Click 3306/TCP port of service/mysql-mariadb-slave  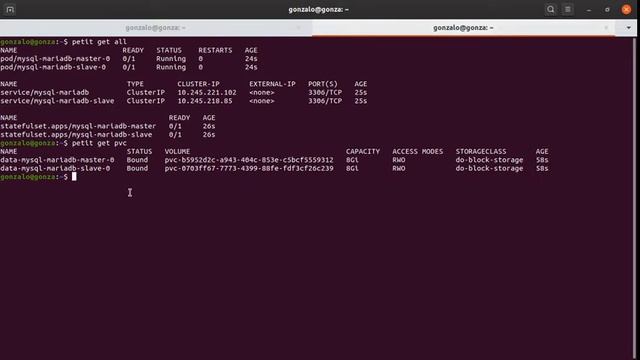tap(325, 101)
